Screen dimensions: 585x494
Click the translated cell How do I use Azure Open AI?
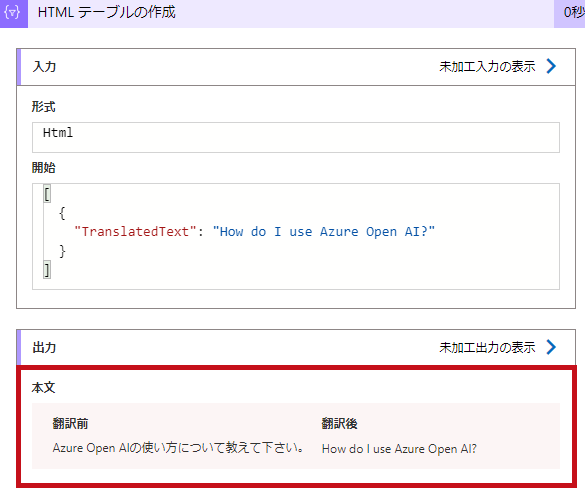pos(399,449)
